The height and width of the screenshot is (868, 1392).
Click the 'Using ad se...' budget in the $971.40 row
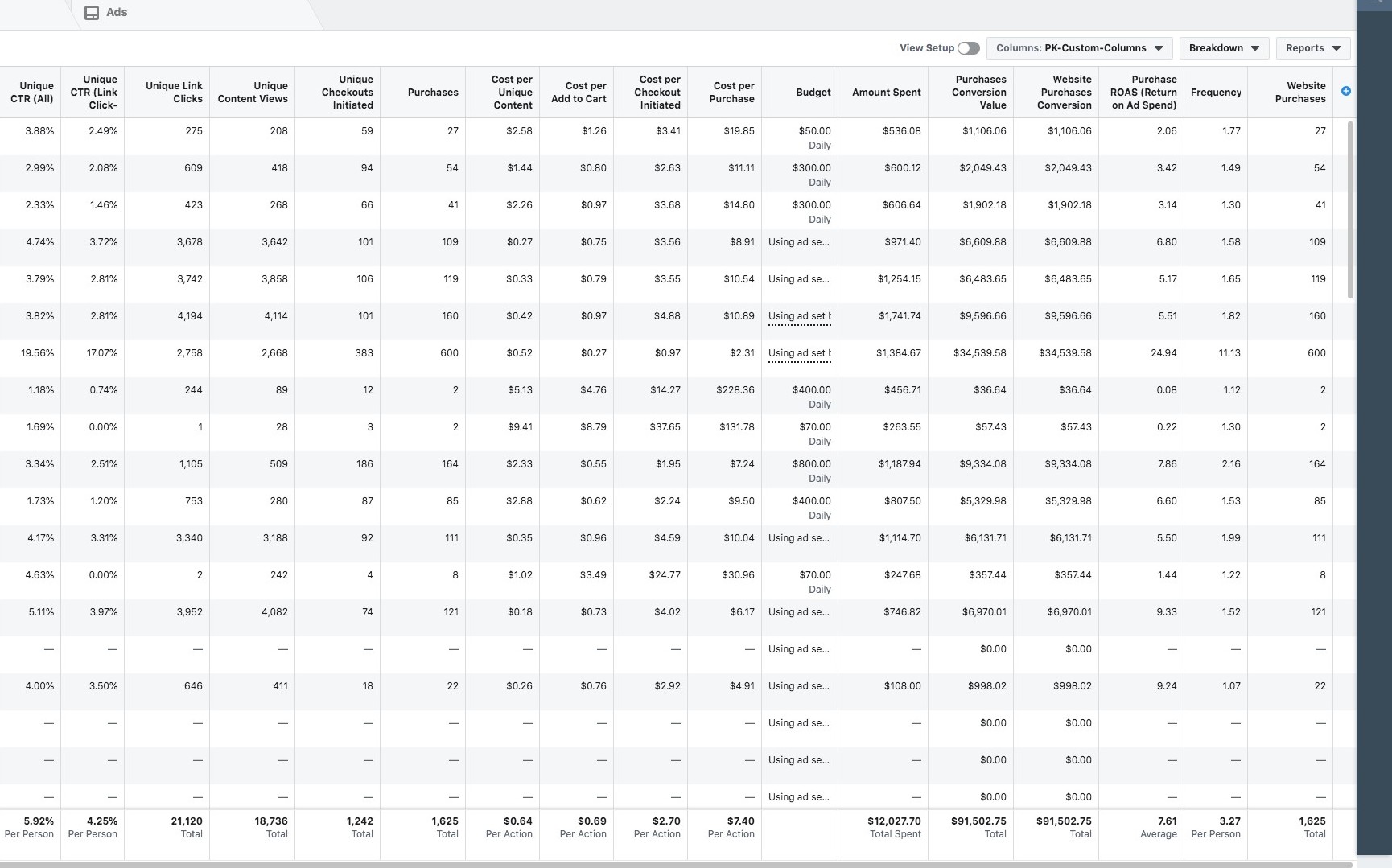point(798,242)
